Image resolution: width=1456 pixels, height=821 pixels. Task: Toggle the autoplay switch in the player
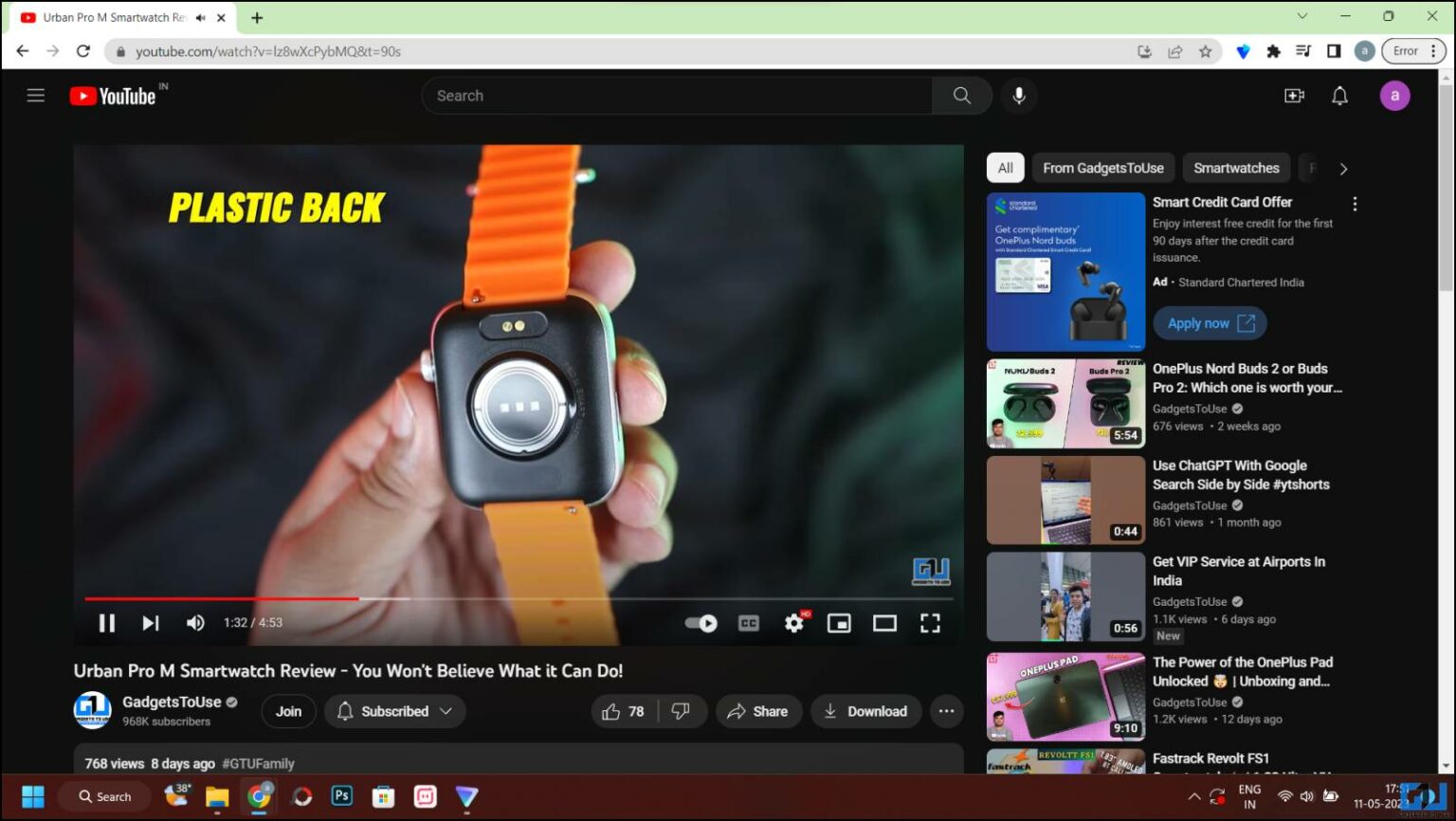pos(701,623)
